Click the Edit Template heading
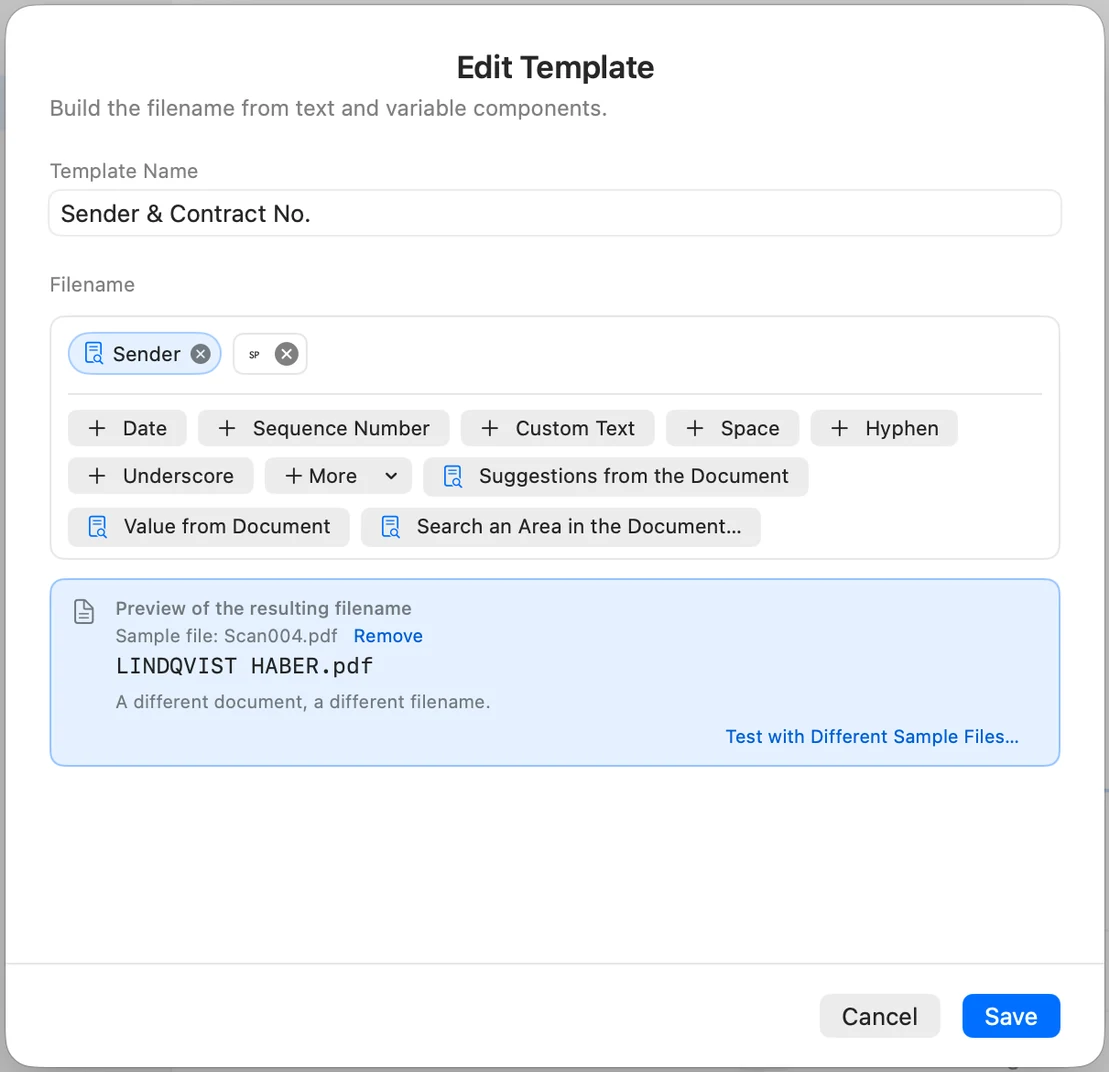 [555, 67]
